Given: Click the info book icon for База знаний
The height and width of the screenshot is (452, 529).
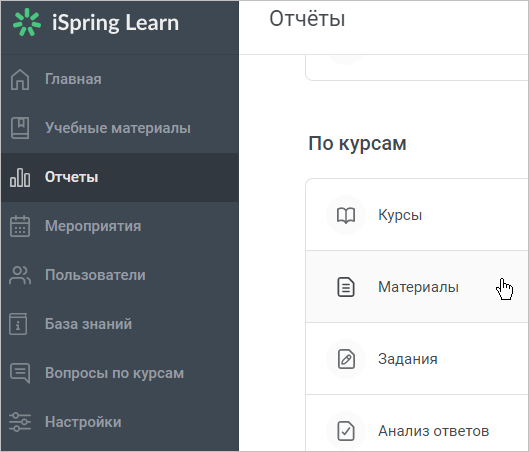Looking at the screenshot, I should [x=18, y=324].
